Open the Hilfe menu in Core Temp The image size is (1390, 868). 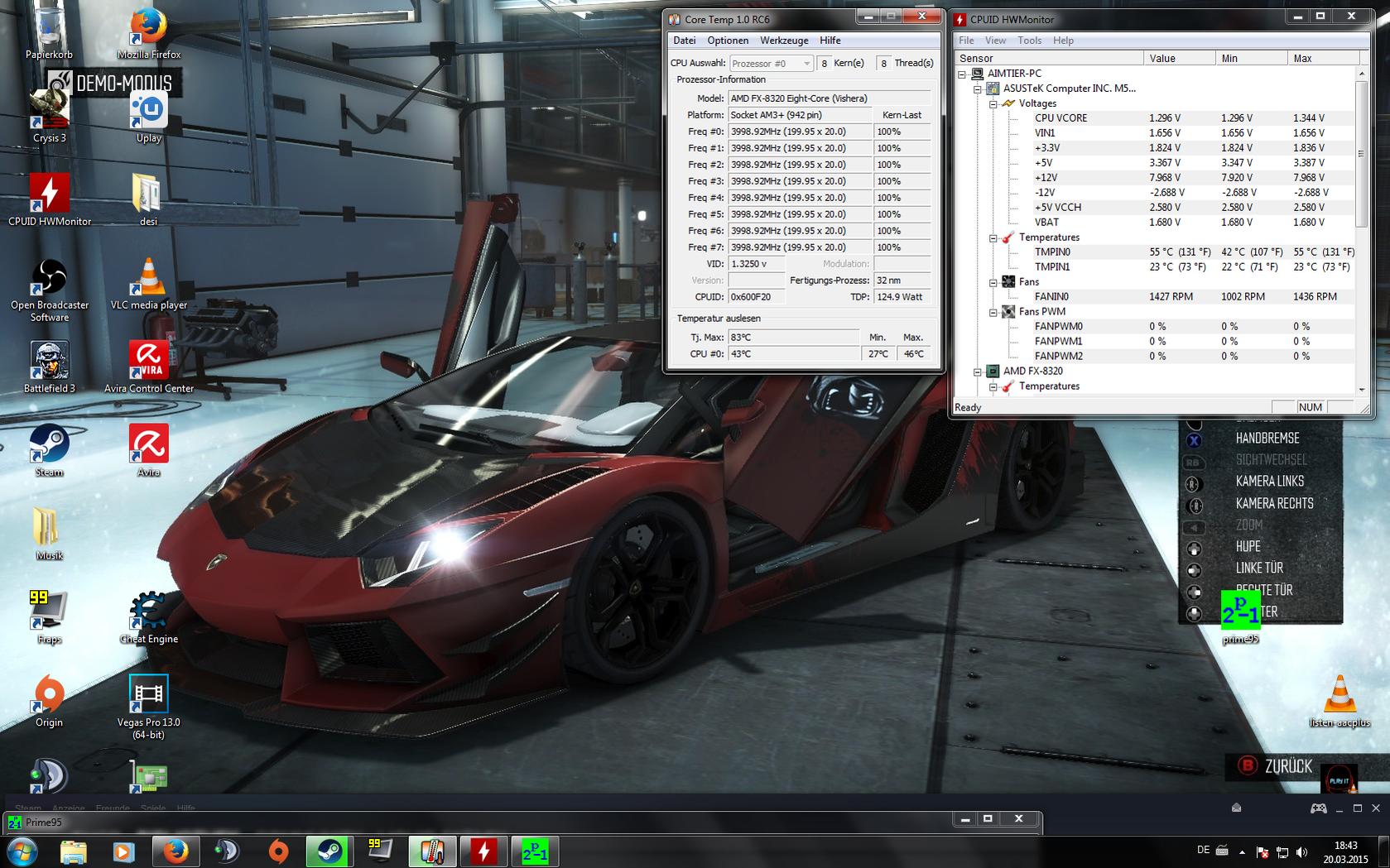click(x=830, y=41)
